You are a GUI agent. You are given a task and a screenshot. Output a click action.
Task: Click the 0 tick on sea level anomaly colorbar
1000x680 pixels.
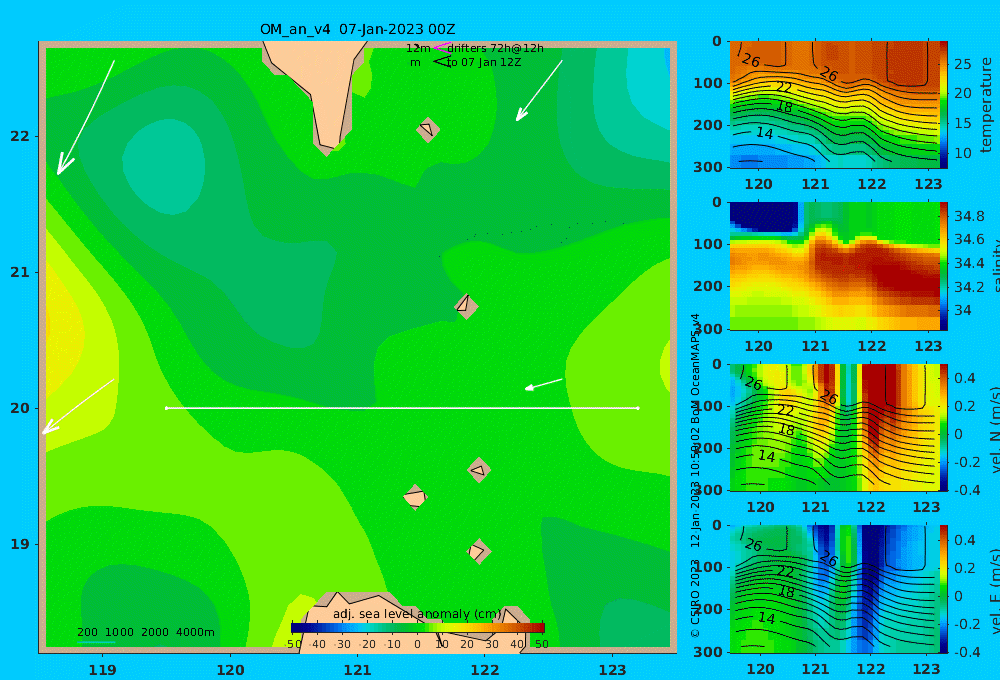click(x=418, y=644)
